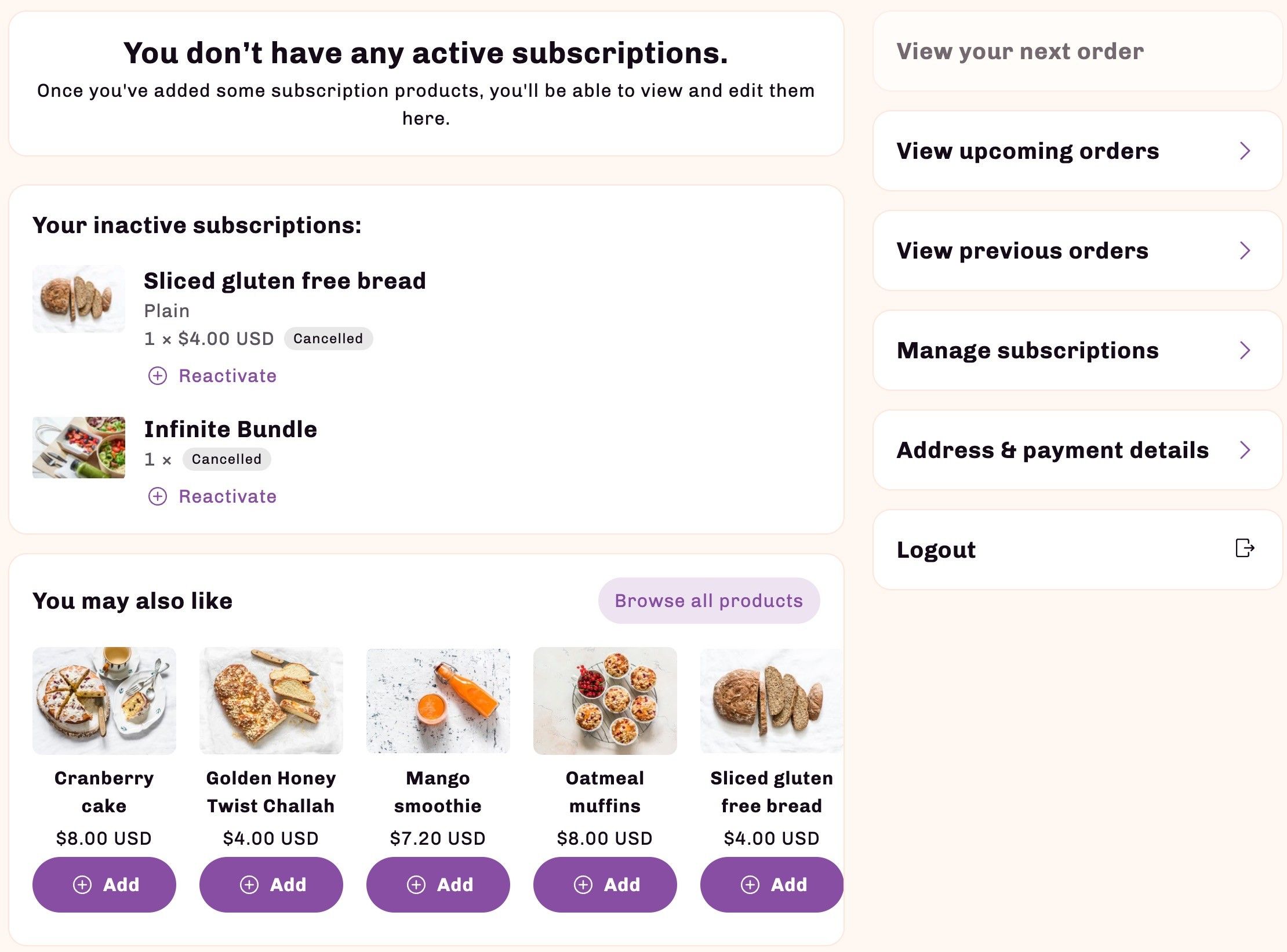The height and width of the screenshot is (952, 1287).
Task: Expand Manage subscriptions chevron arrow
Action: [x=1245, y=350]
